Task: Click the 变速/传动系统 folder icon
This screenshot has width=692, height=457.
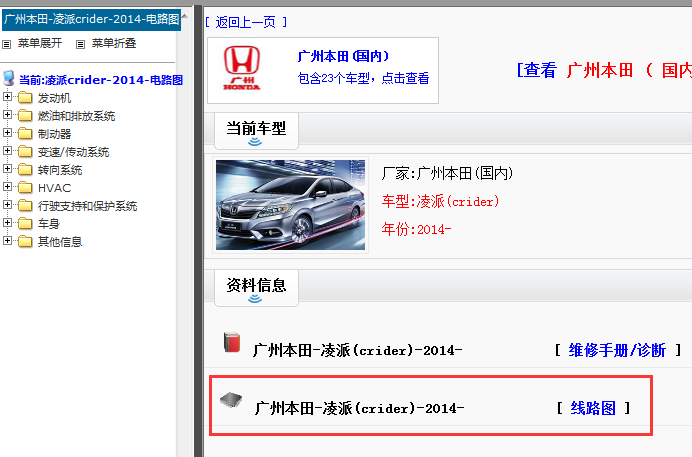Action: [x=25, y=152]
